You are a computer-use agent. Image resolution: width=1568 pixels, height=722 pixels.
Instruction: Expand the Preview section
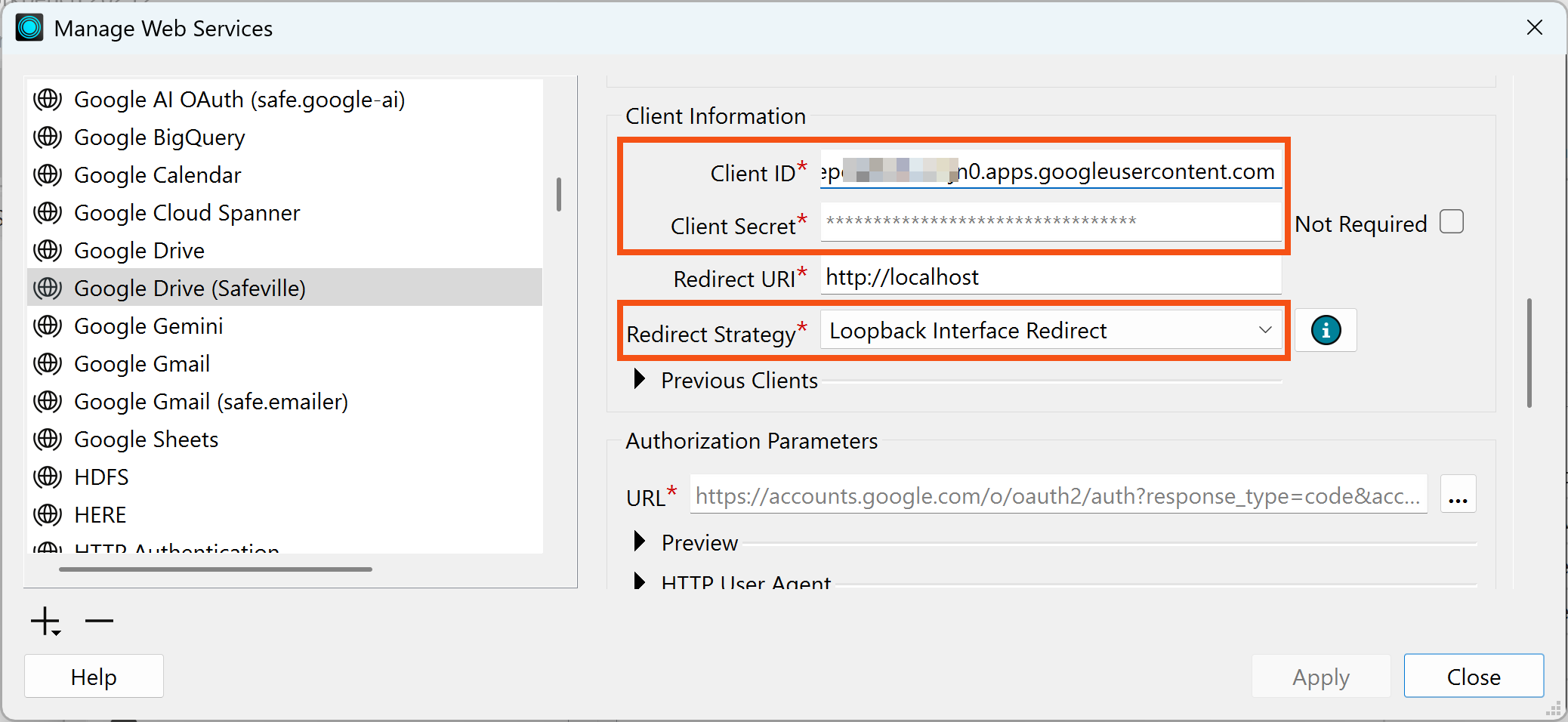[640, 541]
